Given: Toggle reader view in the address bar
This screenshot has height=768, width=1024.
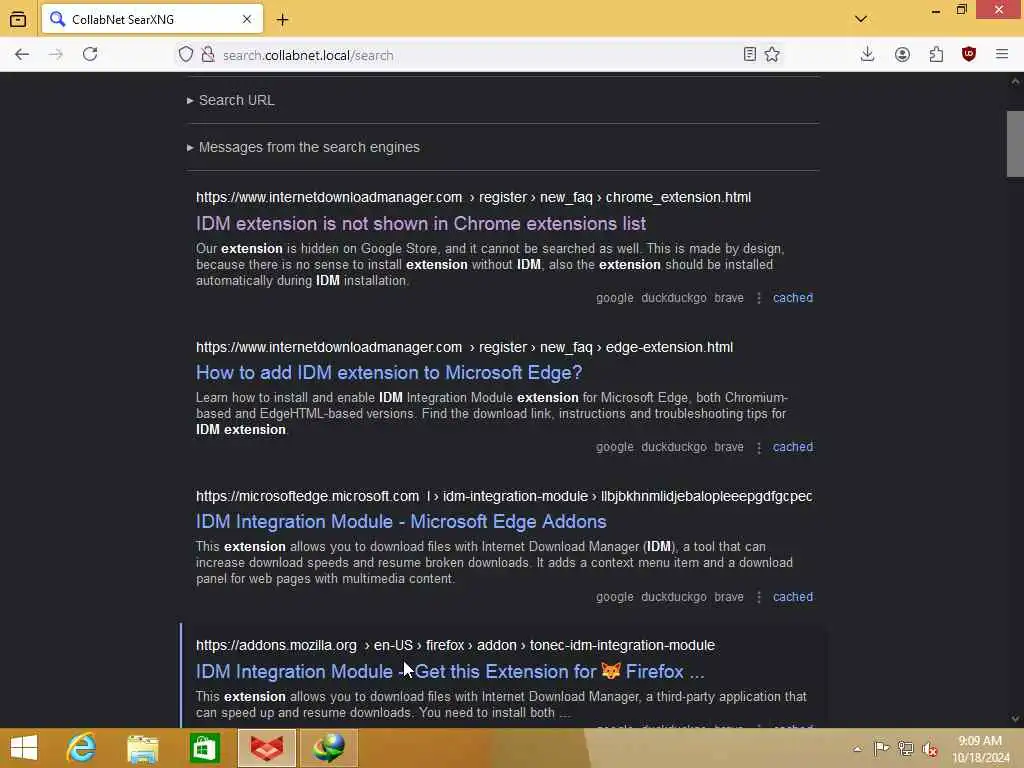Looking at the screenshot, I should click(x=750, y=54).
